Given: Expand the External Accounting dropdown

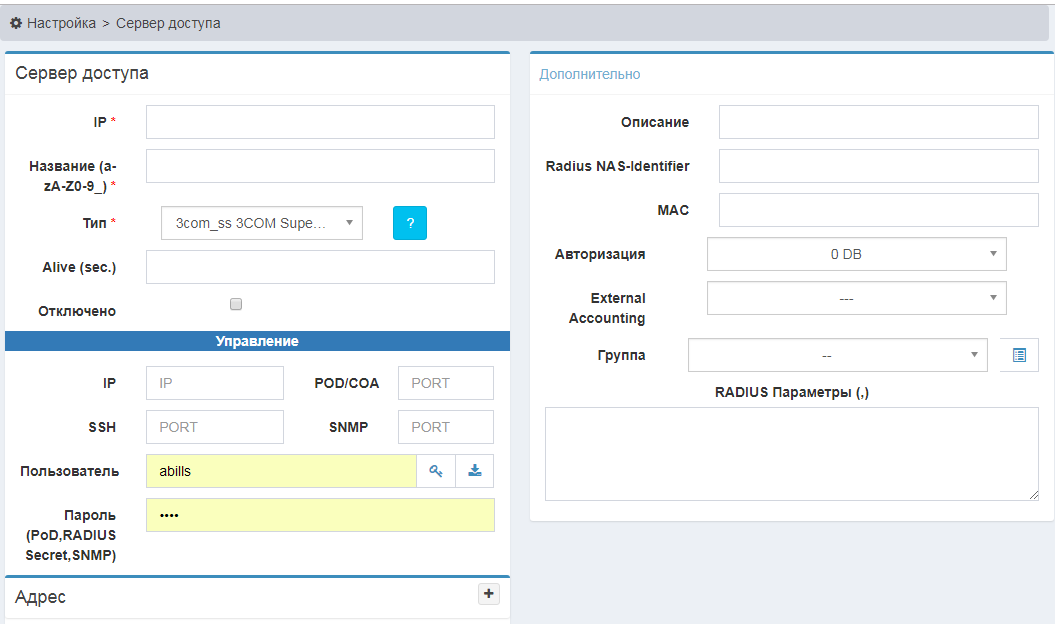Looking at the screenshot, I should click(x=856, y=298).
